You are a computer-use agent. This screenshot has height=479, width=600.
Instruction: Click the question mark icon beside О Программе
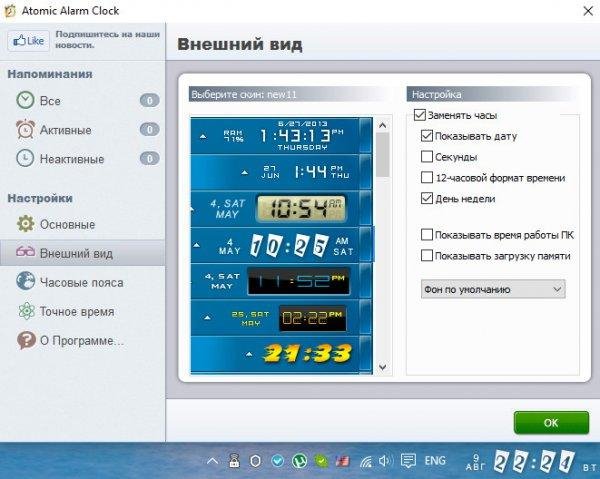pyautogui.click(x=26, y=340)
